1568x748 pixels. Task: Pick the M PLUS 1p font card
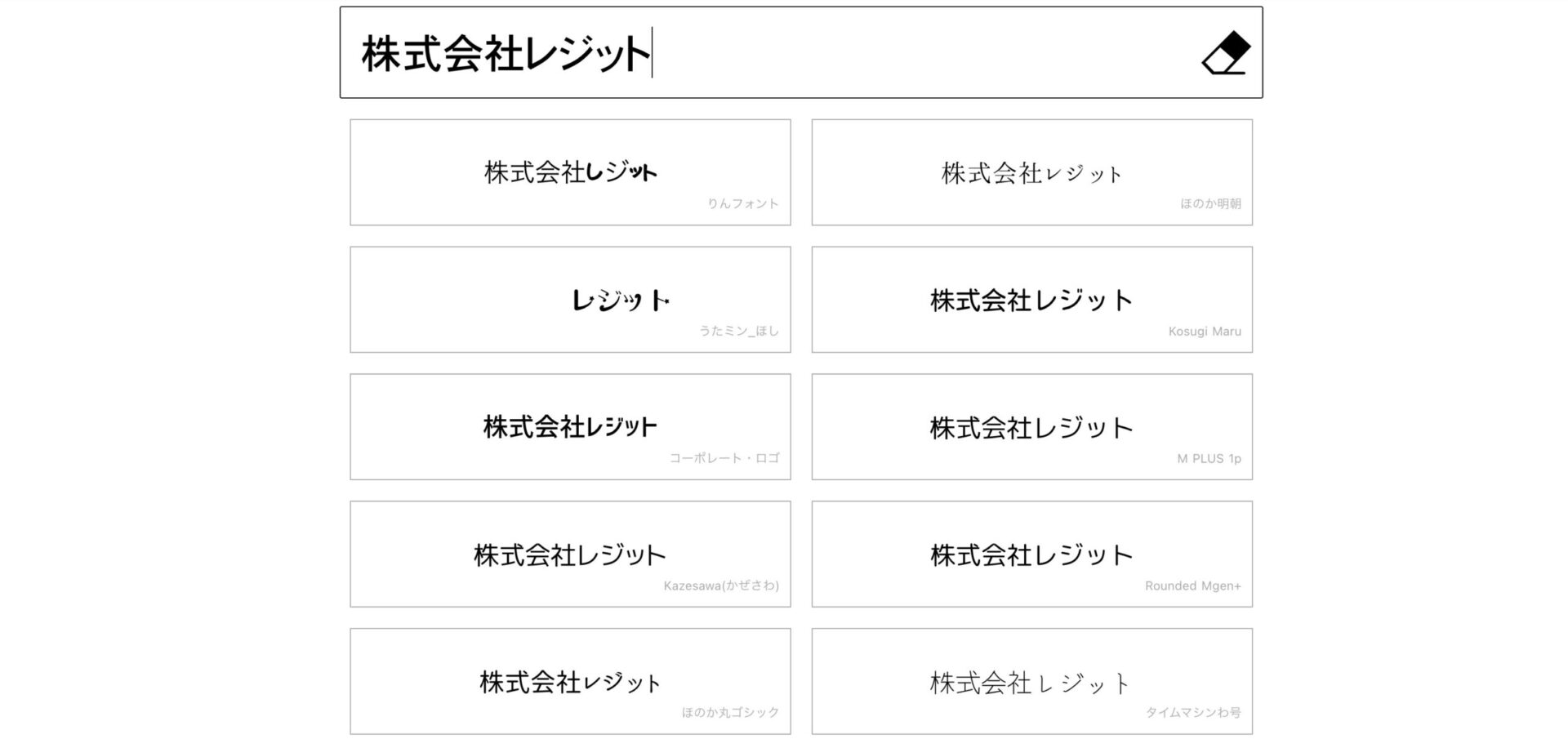tap(1031, 427)
